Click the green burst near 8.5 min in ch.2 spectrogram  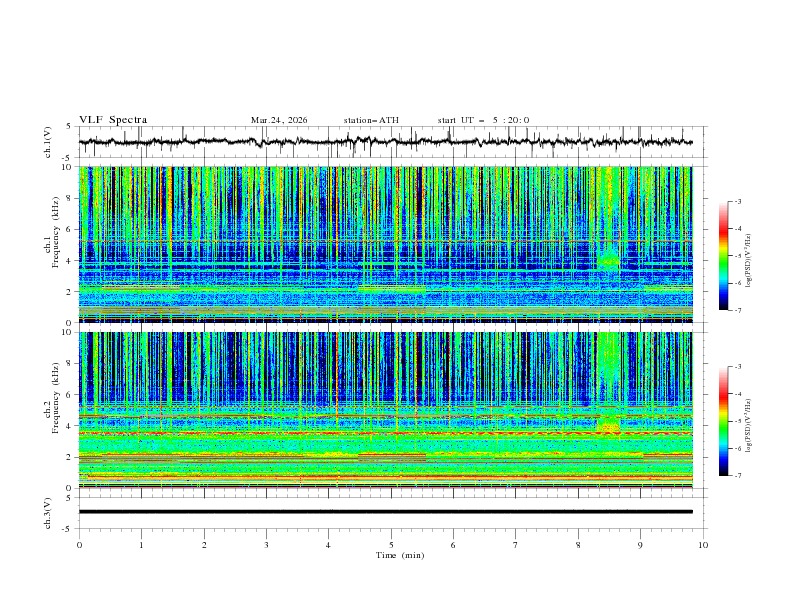pos(609,423)
